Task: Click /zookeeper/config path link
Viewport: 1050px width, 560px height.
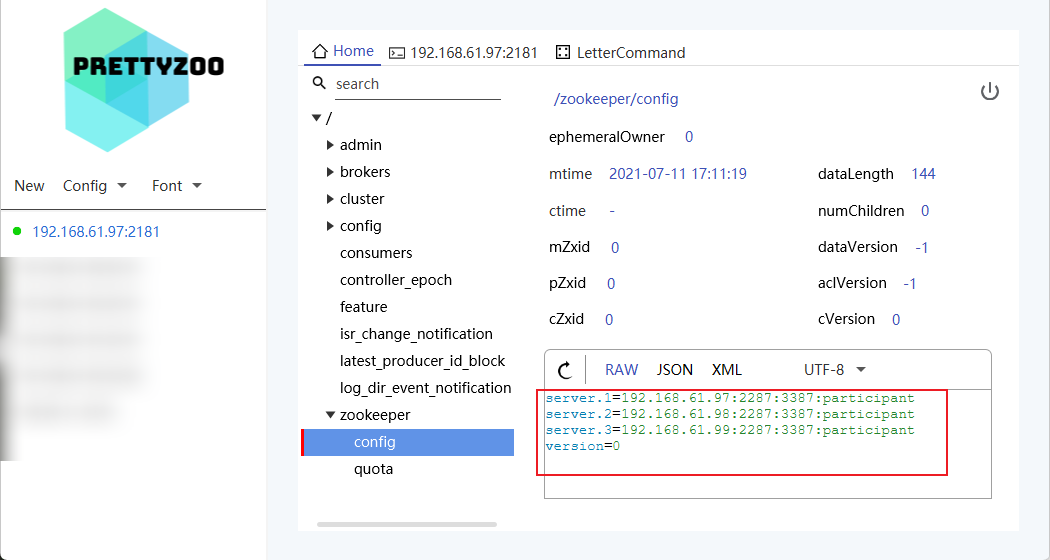Action: click(x=615, y=99)
